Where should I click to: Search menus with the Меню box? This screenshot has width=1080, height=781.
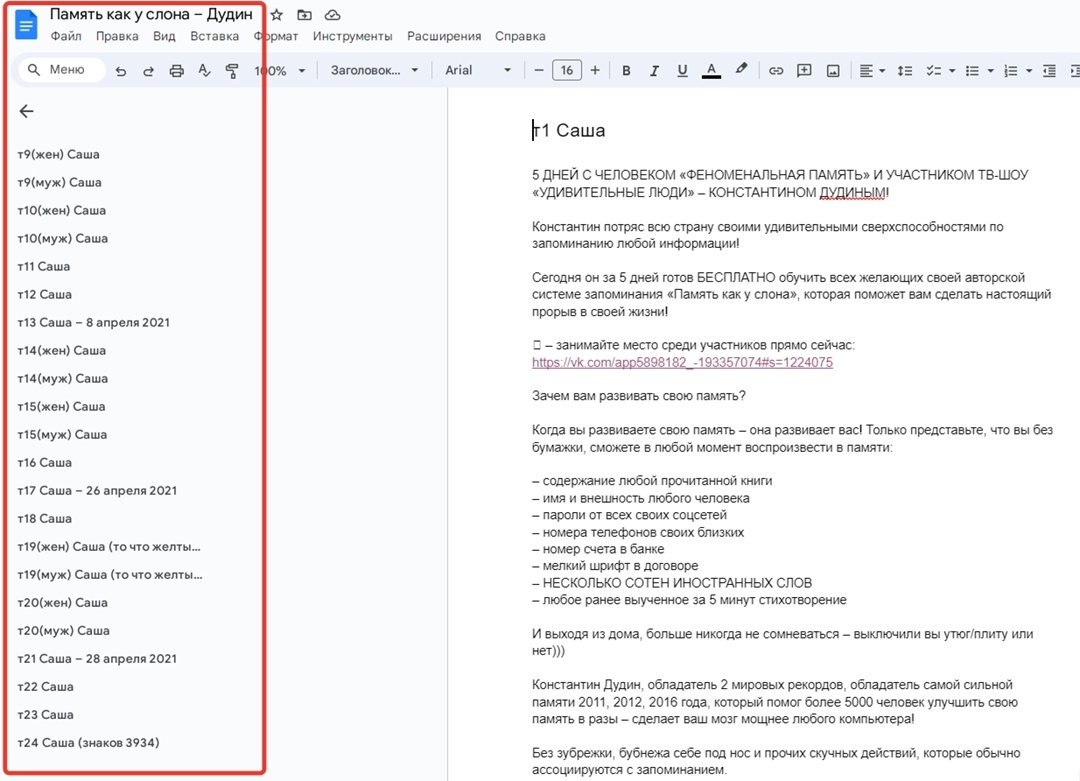pyautogui.click(x=61, y=70)
